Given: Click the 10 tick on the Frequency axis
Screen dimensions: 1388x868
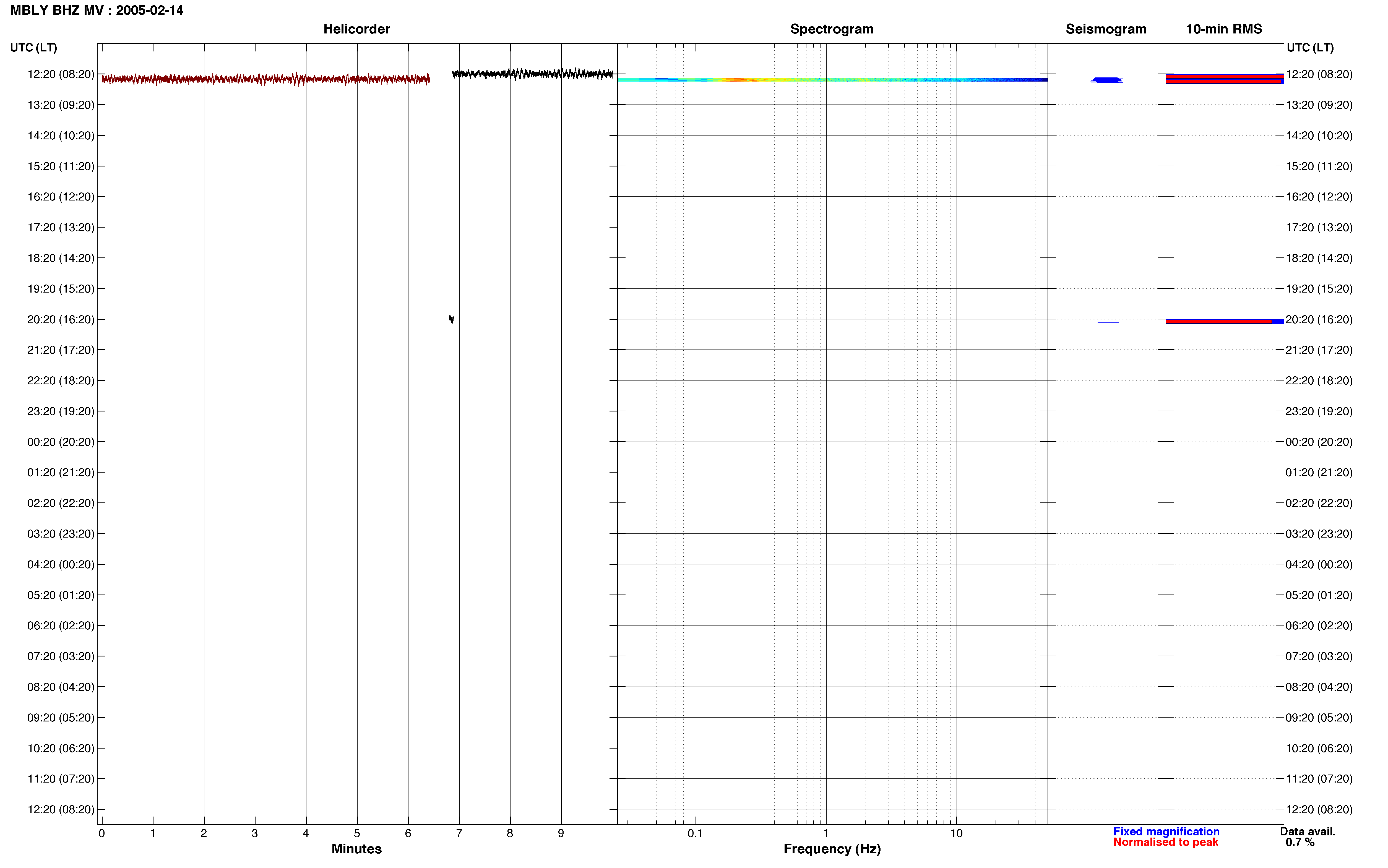Looking at the screenshot, I should [x=956, y=833].
